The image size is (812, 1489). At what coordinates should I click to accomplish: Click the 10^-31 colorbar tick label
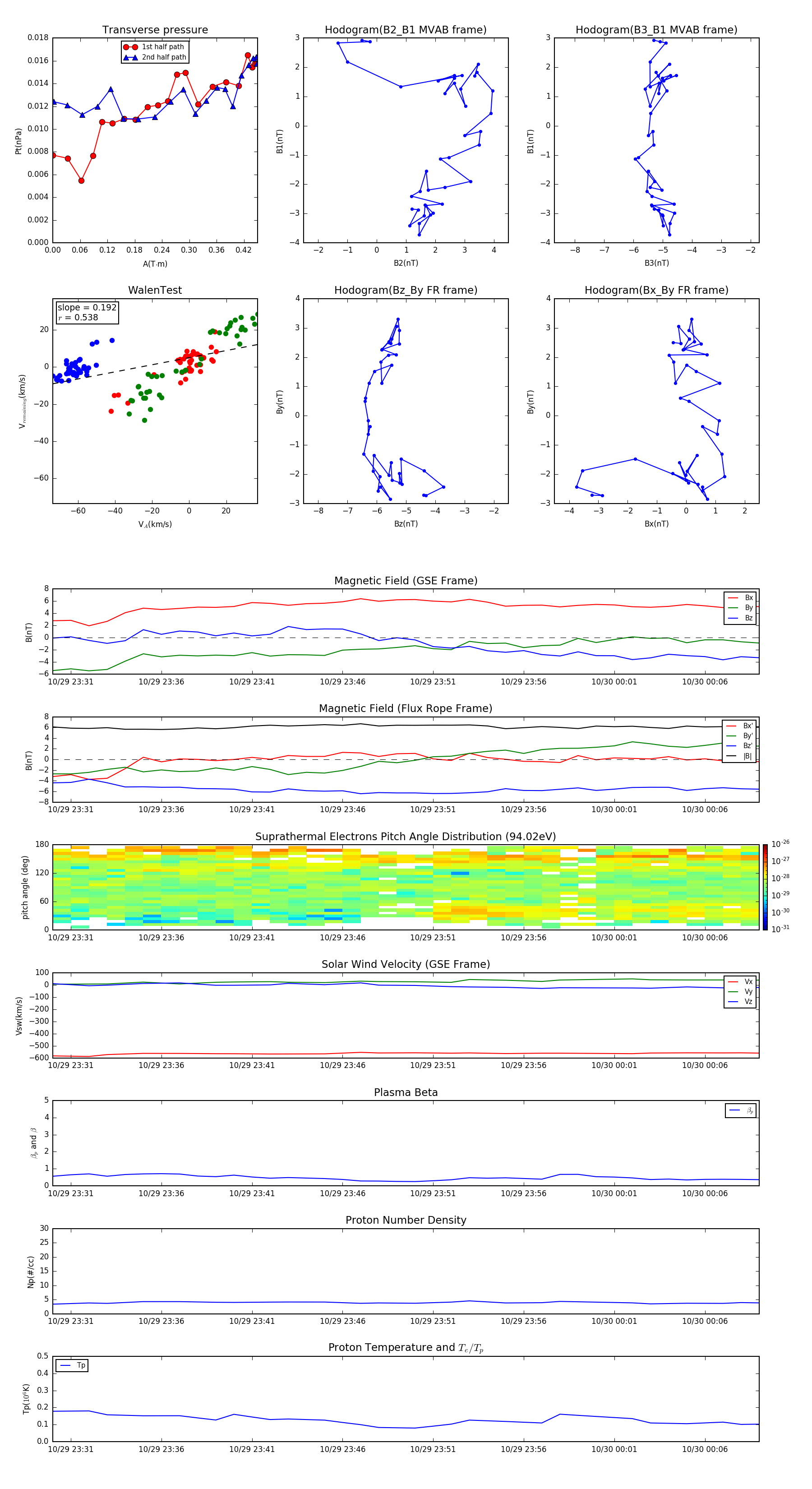click(x=780, y=929)
